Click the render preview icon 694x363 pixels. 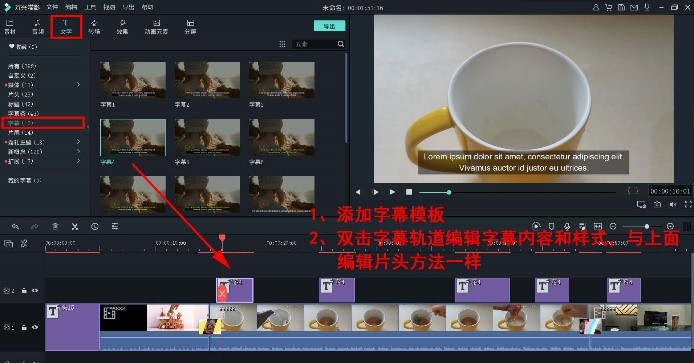pyautogui.click(x=536, y=226)
